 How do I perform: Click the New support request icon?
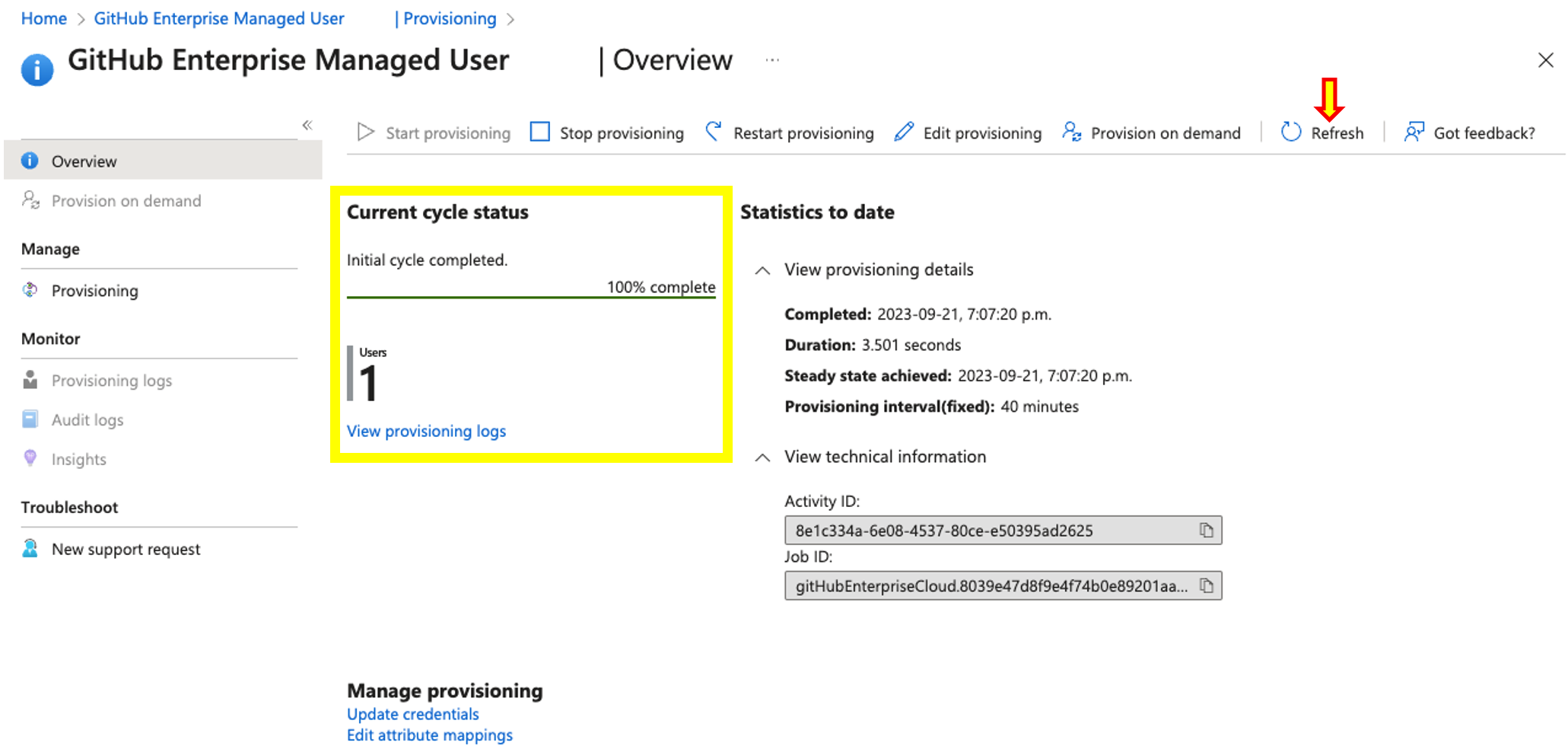click(x=30, y=548)
